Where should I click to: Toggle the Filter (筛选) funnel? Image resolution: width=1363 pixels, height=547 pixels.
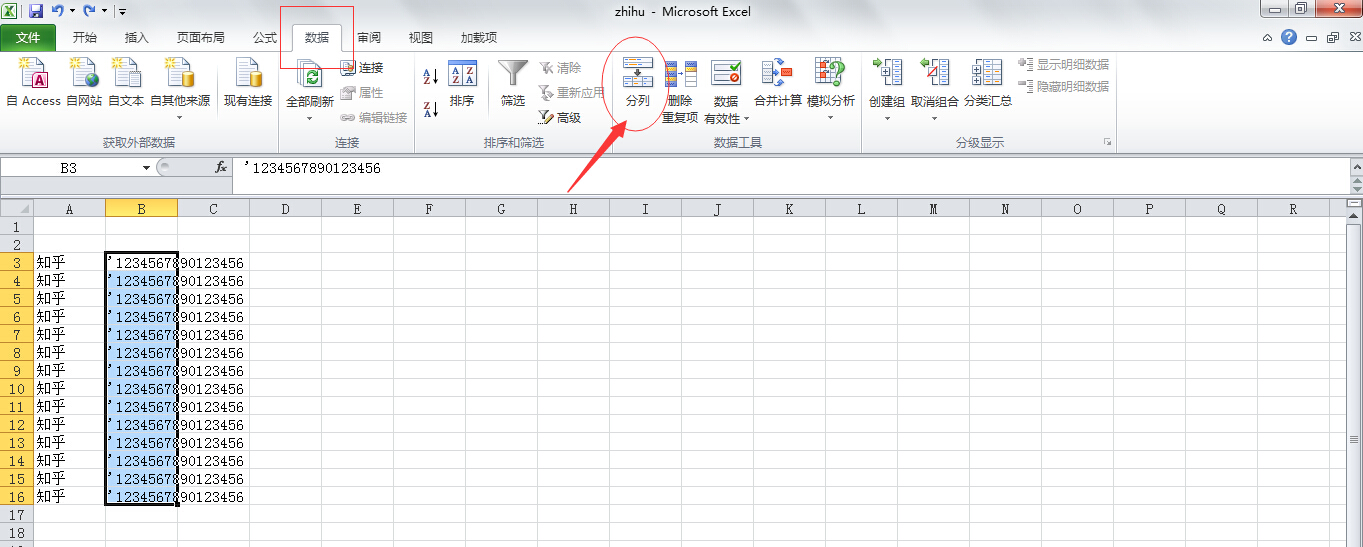pyautogui.click(x=513, y=83)
